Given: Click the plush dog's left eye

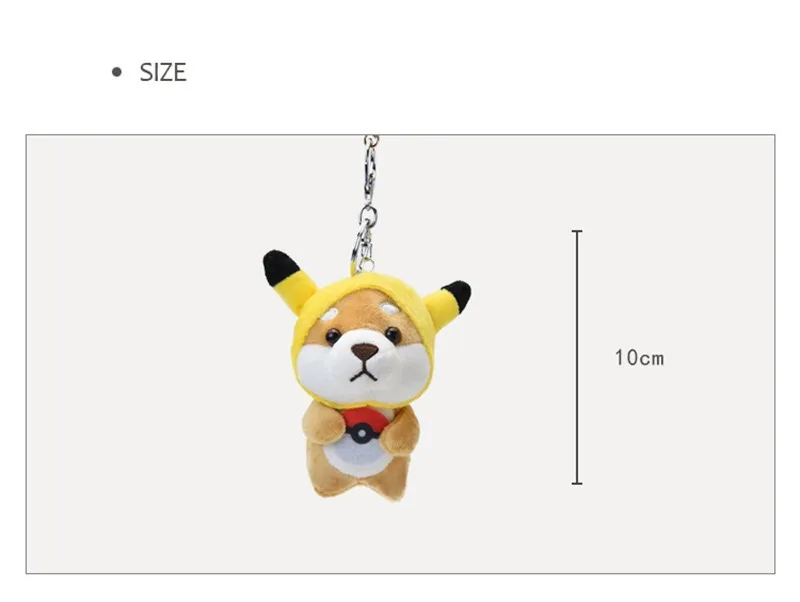Looking at the screenshot, I should 333,336.
